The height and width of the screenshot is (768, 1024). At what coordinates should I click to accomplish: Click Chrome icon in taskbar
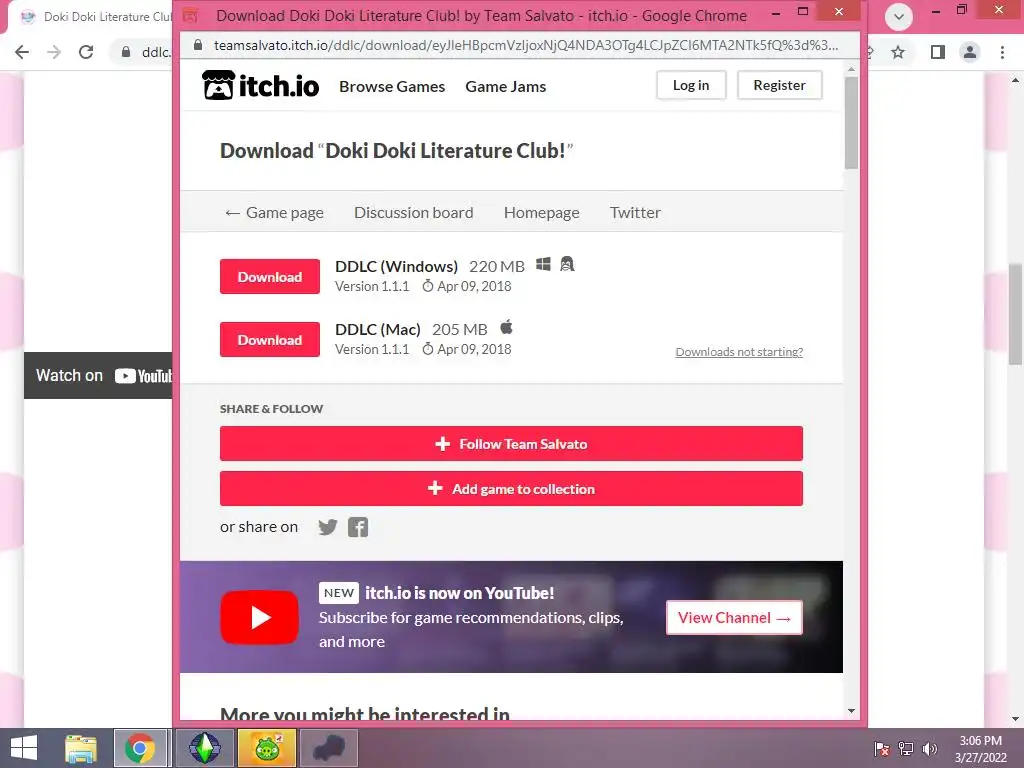(x=140, y=748)
